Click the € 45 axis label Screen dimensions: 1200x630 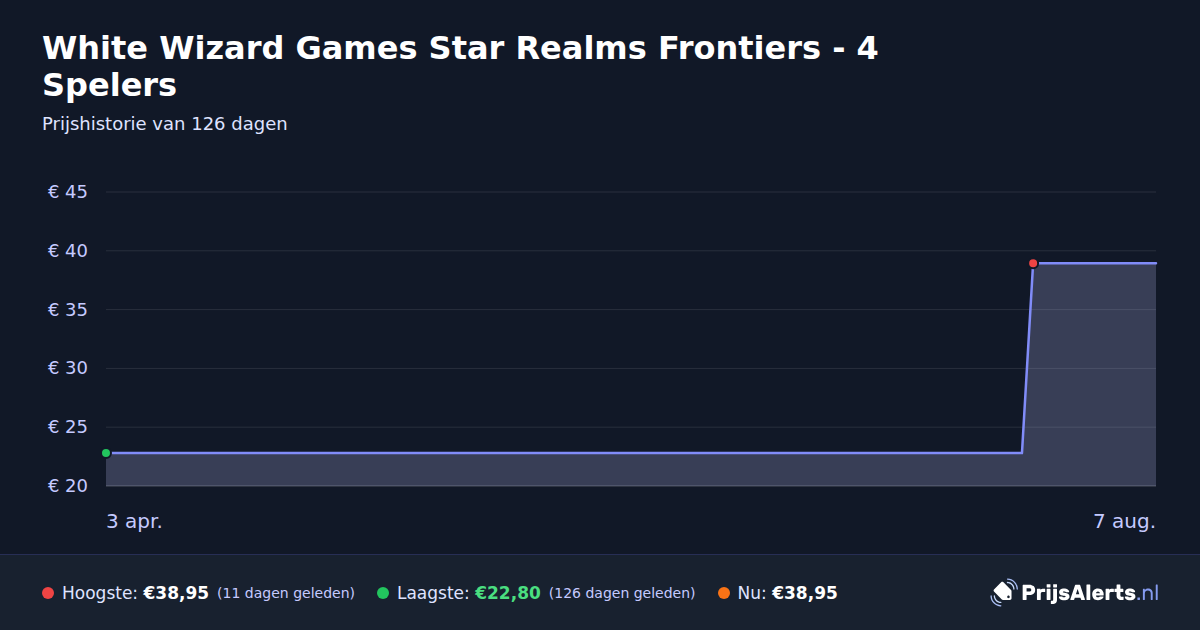(x=68, y=192)
